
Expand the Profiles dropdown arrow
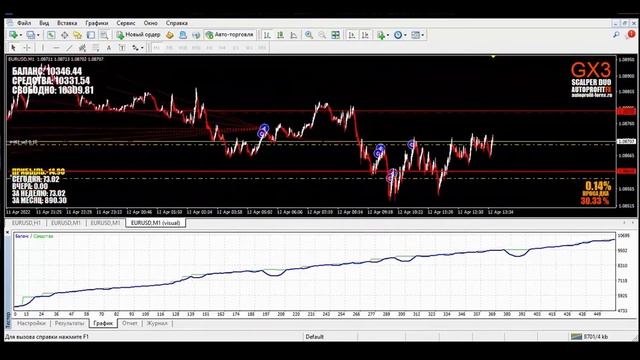point(38,35)
